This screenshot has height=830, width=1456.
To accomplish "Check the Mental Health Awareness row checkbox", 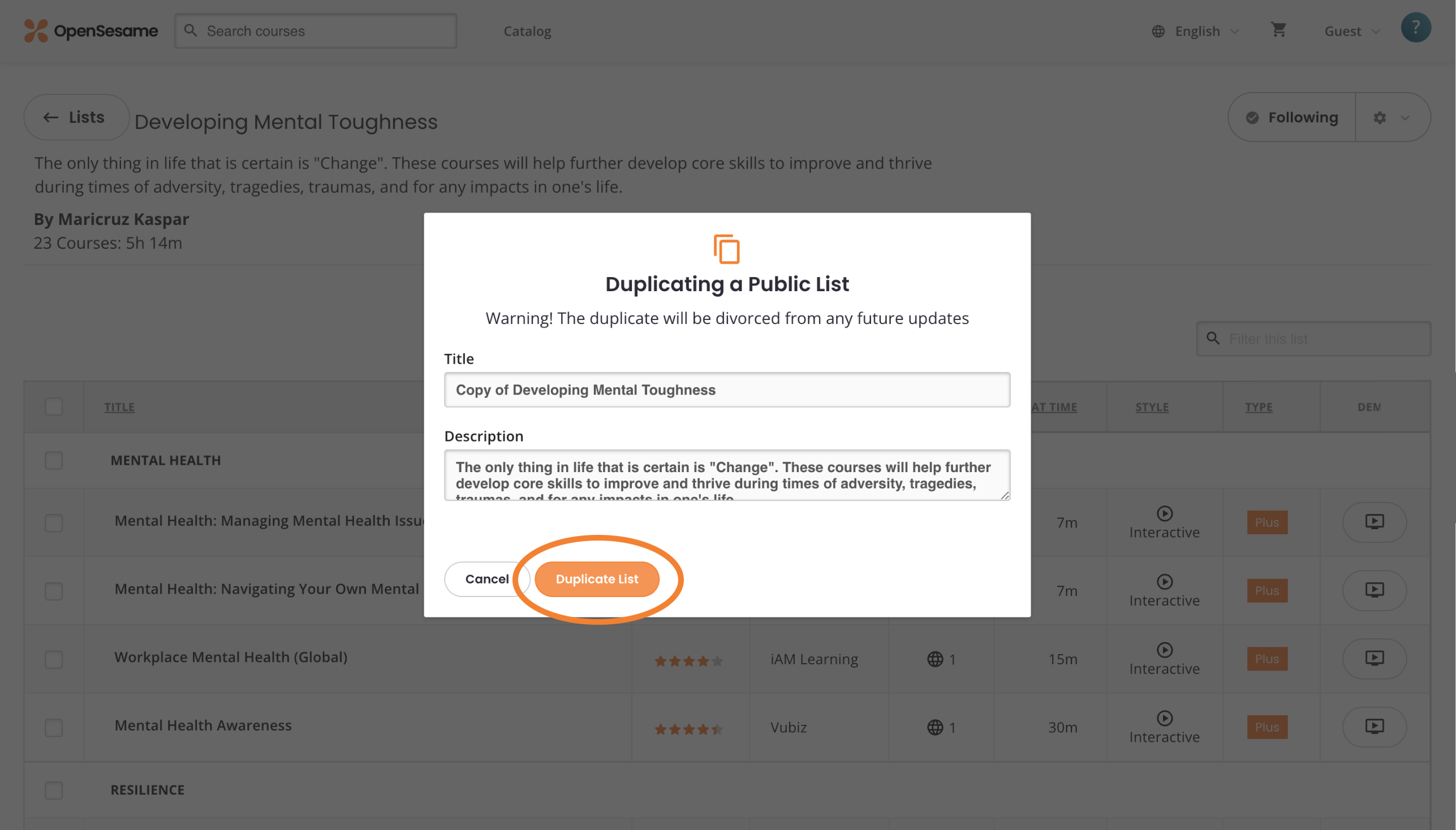I will click(54, 728).
